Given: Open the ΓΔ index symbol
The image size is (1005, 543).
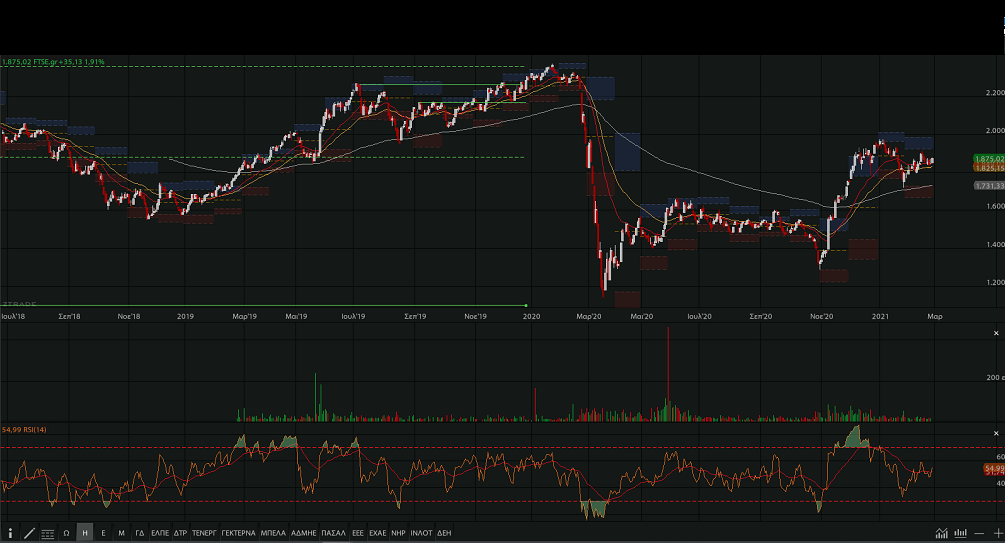Looking at the screenshot, I should [140, 533].
